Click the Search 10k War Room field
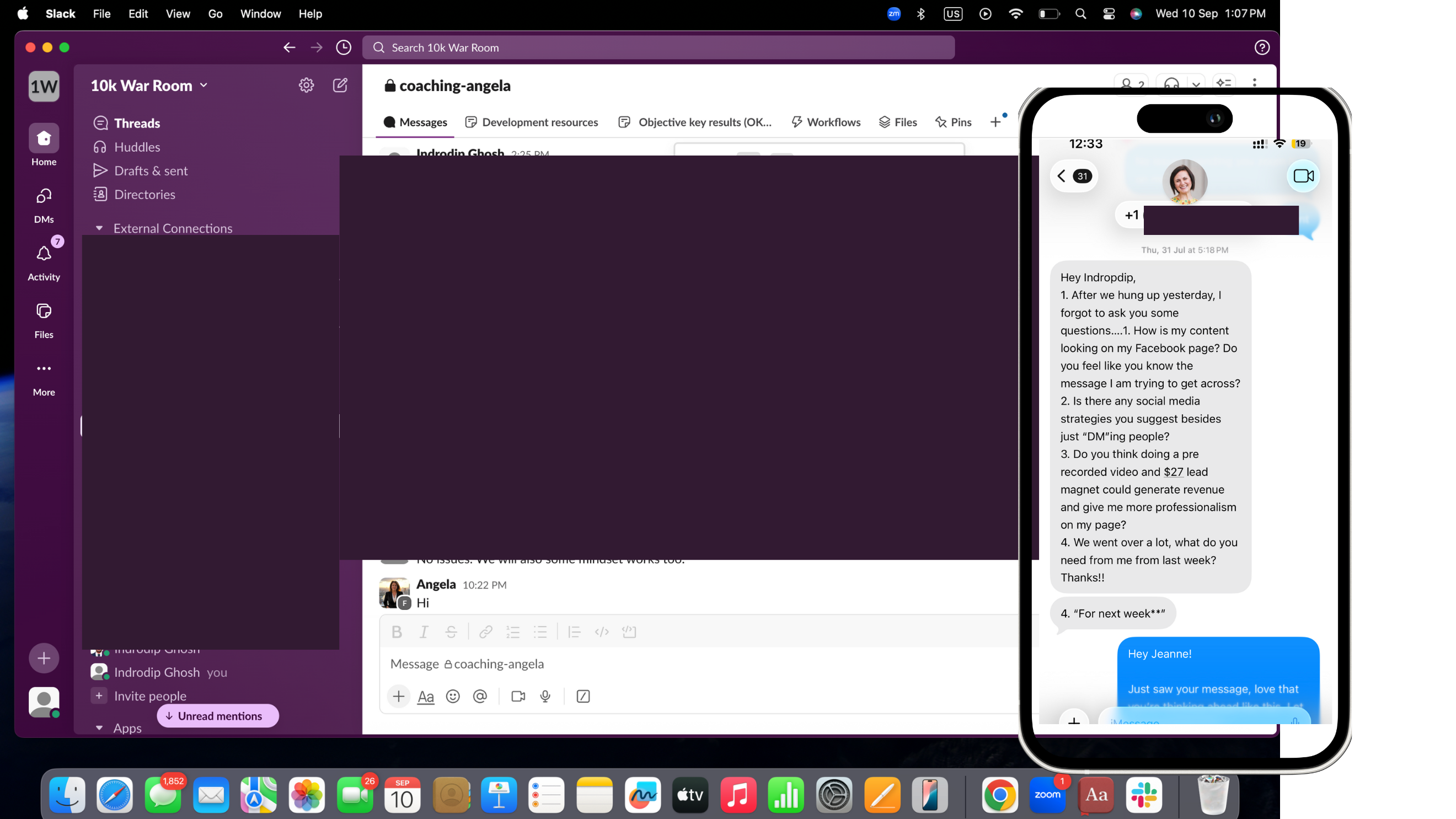 click(659, 47)
